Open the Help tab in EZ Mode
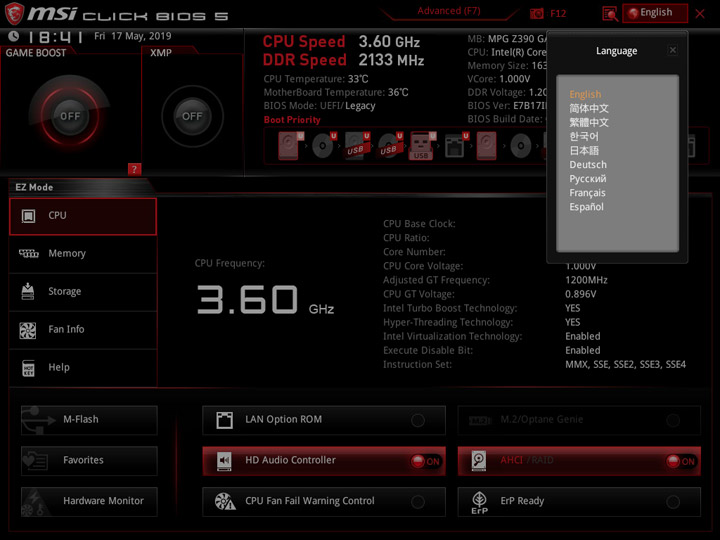This screenshot has height=540, width=720. pyautogui.click(x=83, y=368)
